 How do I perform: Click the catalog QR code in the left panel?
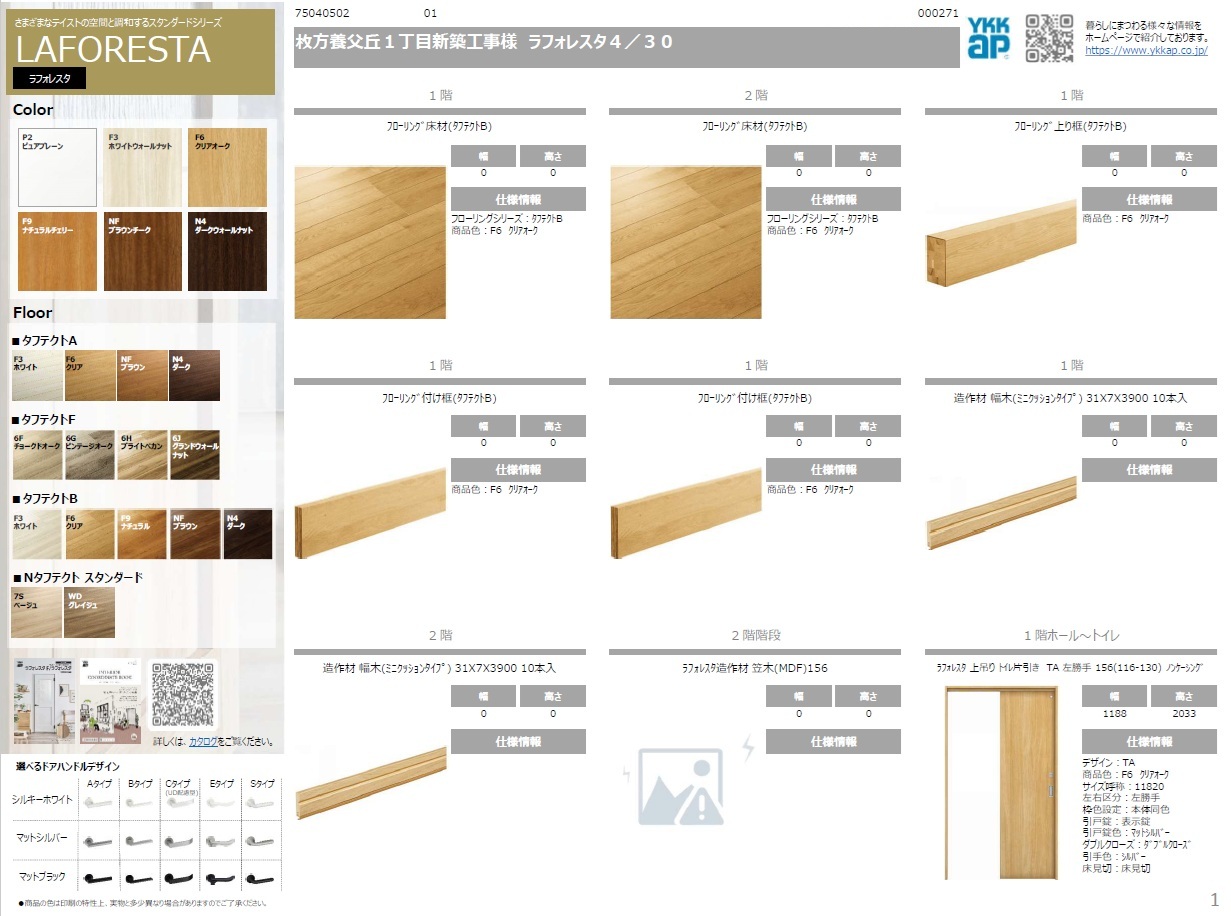[184, 693]
